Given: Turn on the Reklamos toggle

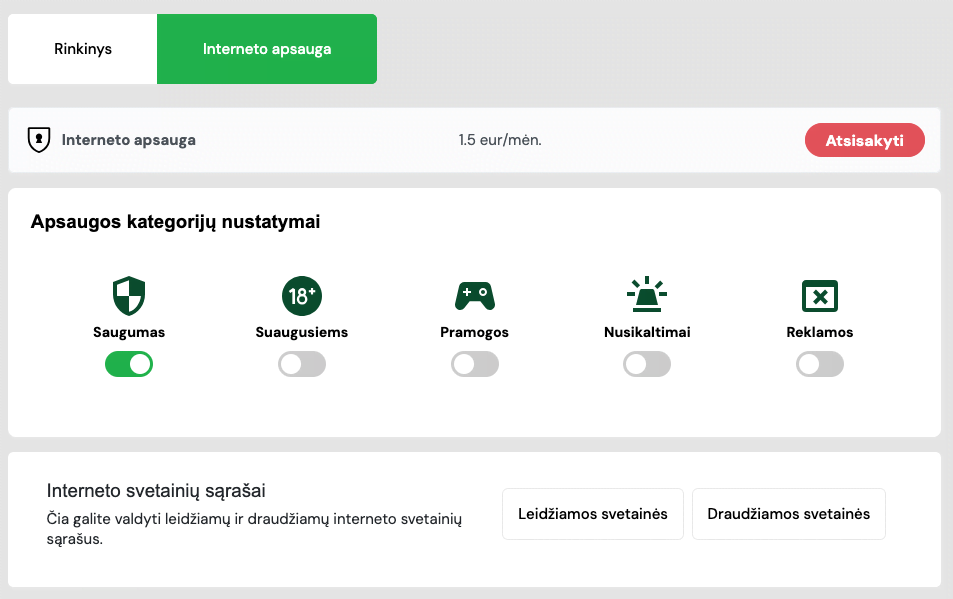Looking at the screenshot, I should click(820, 365).
